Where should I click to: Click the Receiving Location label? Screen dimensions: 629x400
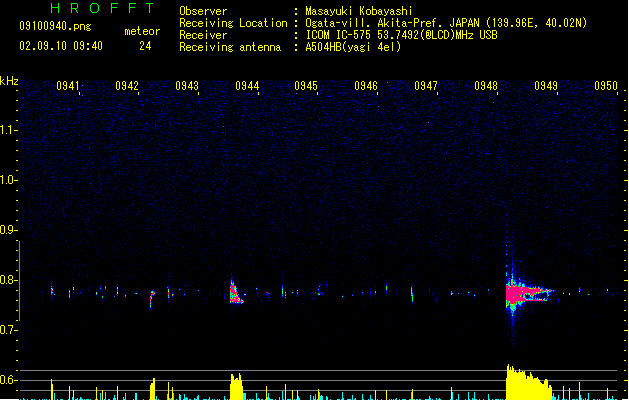(x=233, y=23)
